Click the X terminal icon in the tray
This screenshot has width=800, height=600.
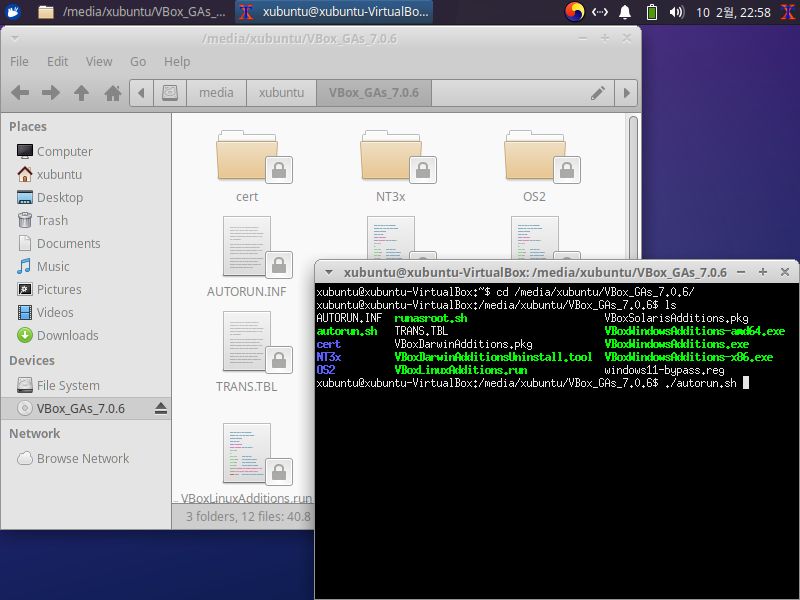pyautogui.click(x=788, y=12)
